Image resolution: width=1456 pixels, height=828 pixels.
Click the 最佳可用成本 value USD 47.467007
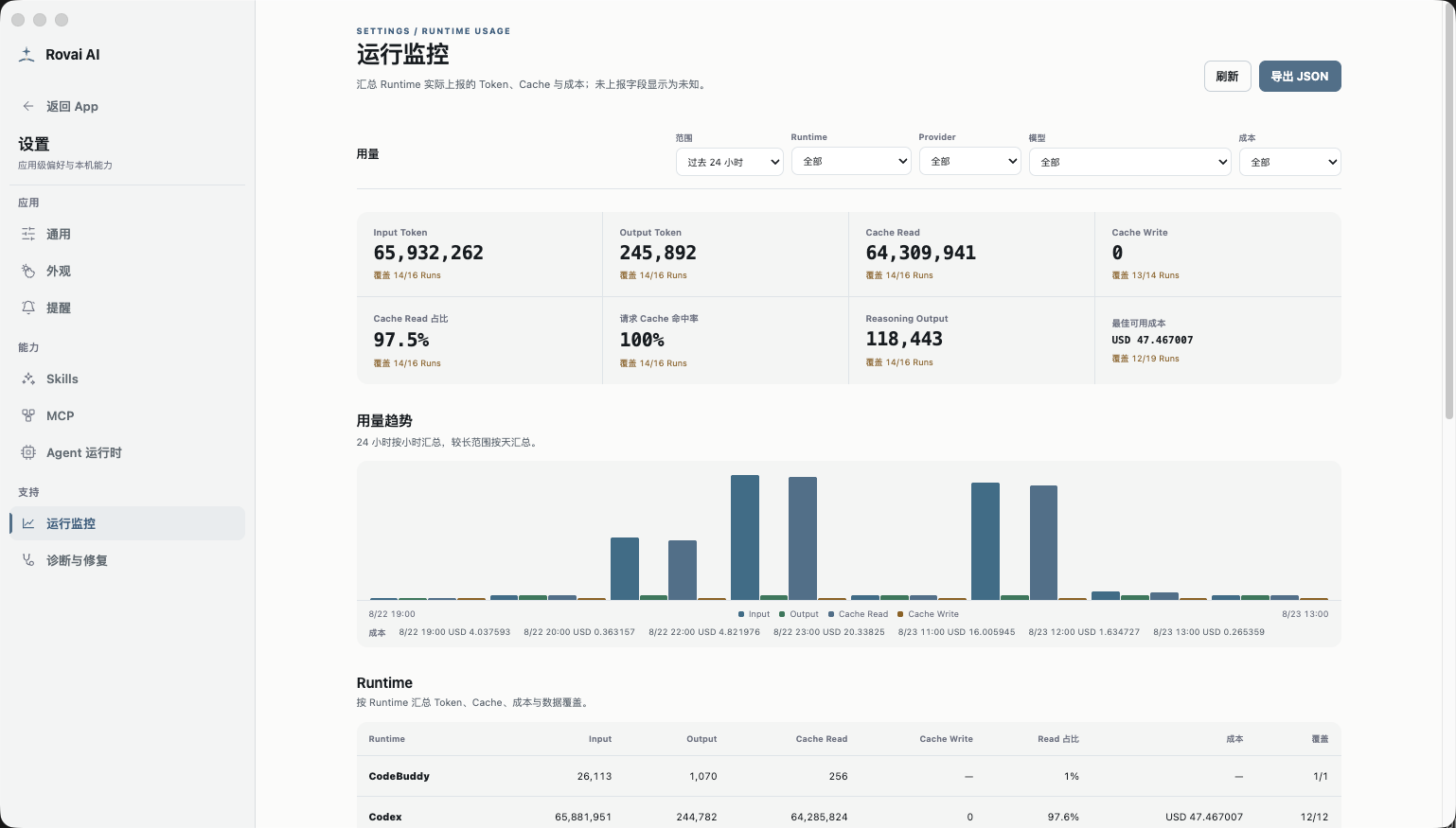(x=1152, y=340)
